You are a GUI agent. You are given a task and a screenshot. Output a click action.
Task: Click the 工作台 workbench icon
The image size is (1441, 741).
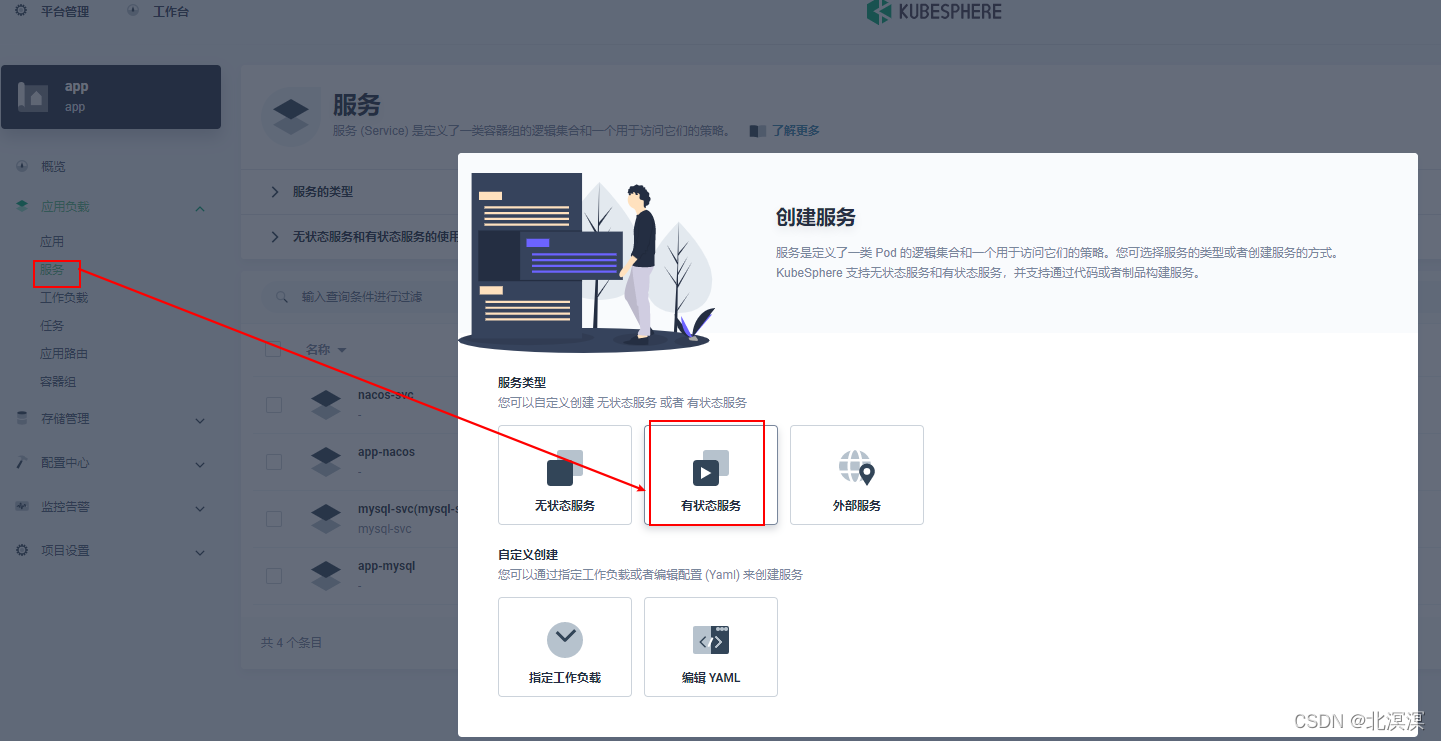[134, 11]
